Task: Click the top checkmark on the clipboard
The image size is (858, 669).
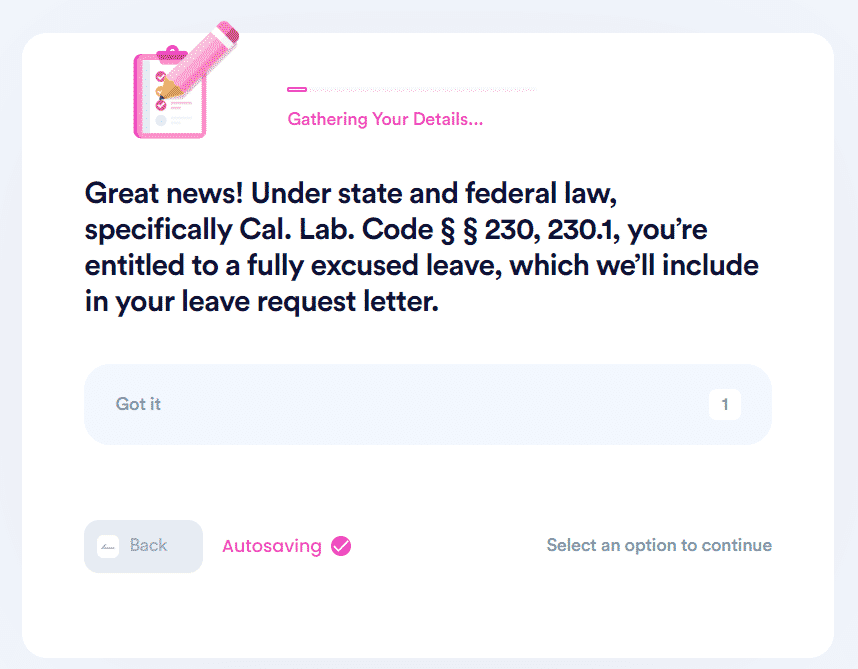Action: [x=161, y=76]
